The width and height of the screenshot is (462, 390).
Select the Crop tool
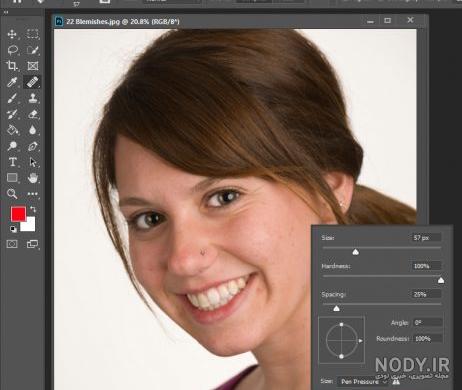(x=12, y=66)
